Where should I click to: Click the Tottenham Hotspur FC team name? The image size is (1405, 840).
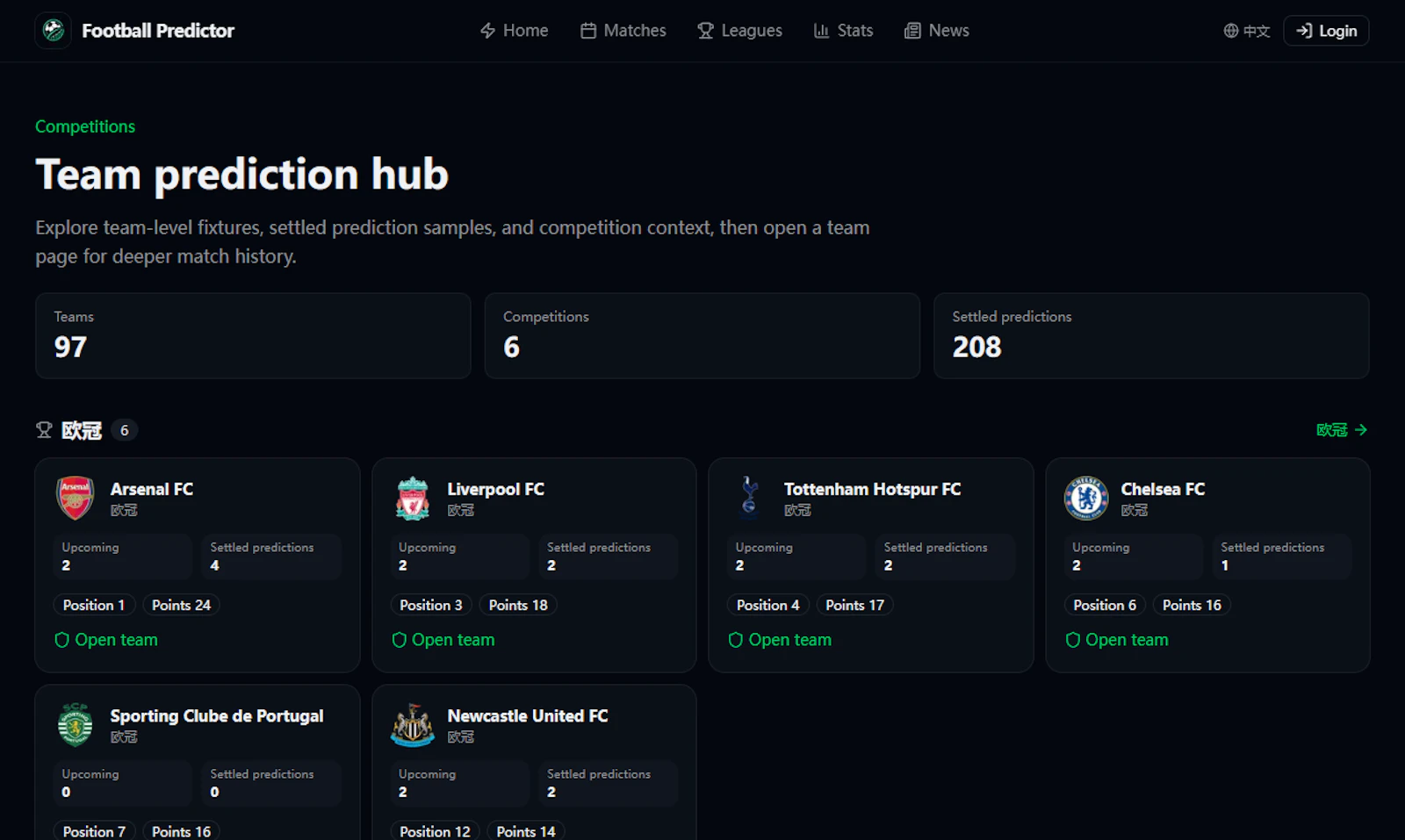pos(873,489)
